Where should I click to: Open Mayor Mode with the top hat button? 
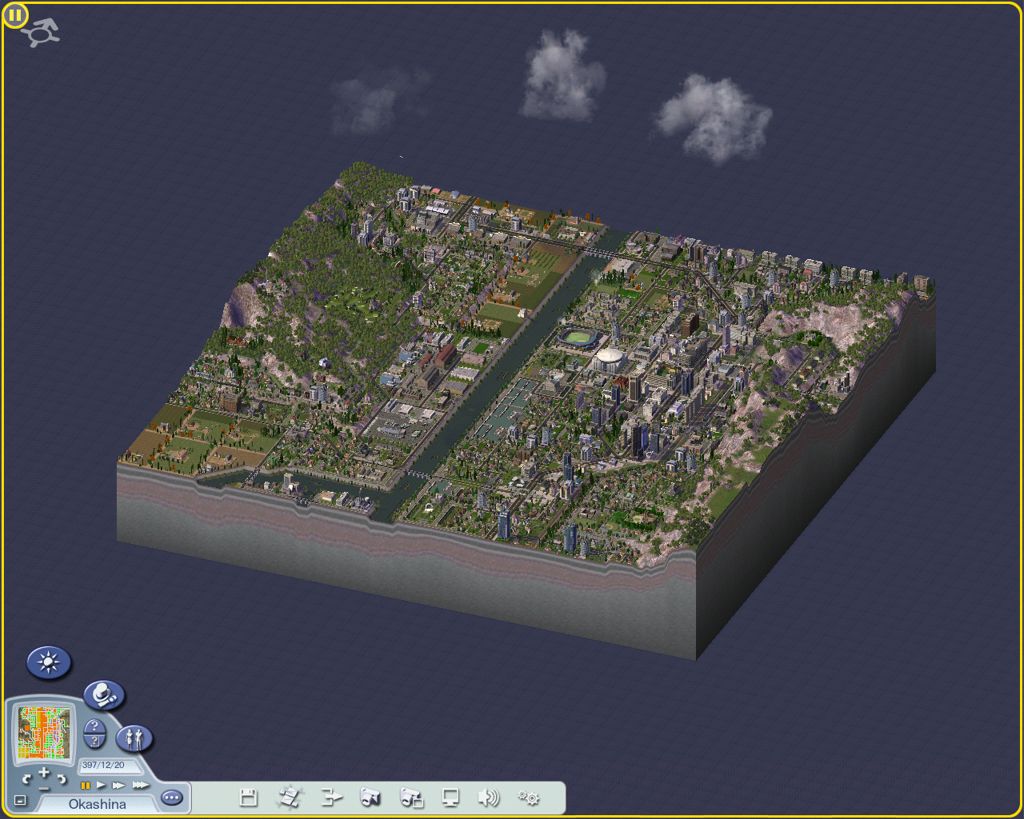tap(104, 695)
